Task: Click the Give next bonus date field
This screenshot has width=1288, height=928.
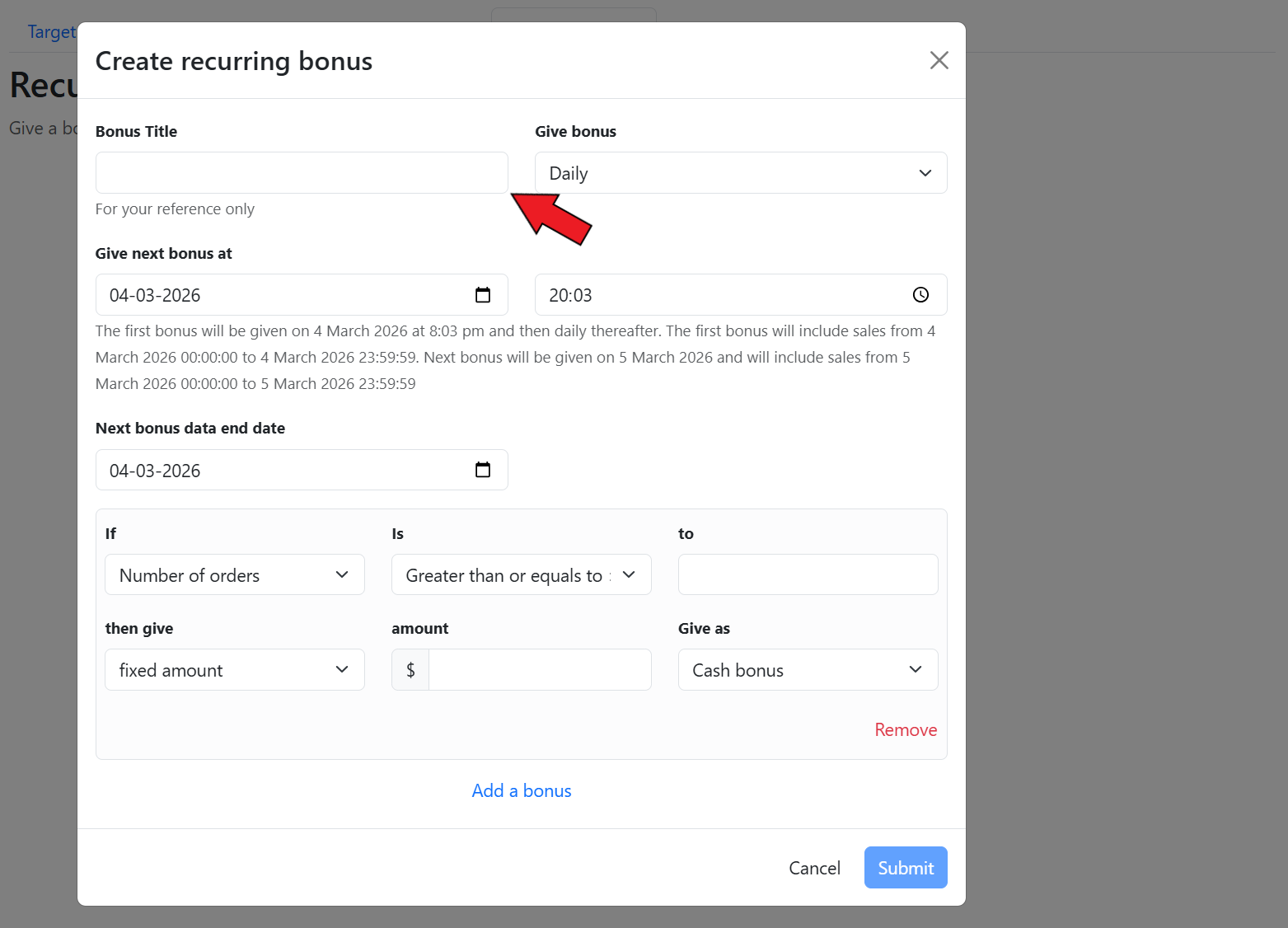Action: [x=280, y=295]
